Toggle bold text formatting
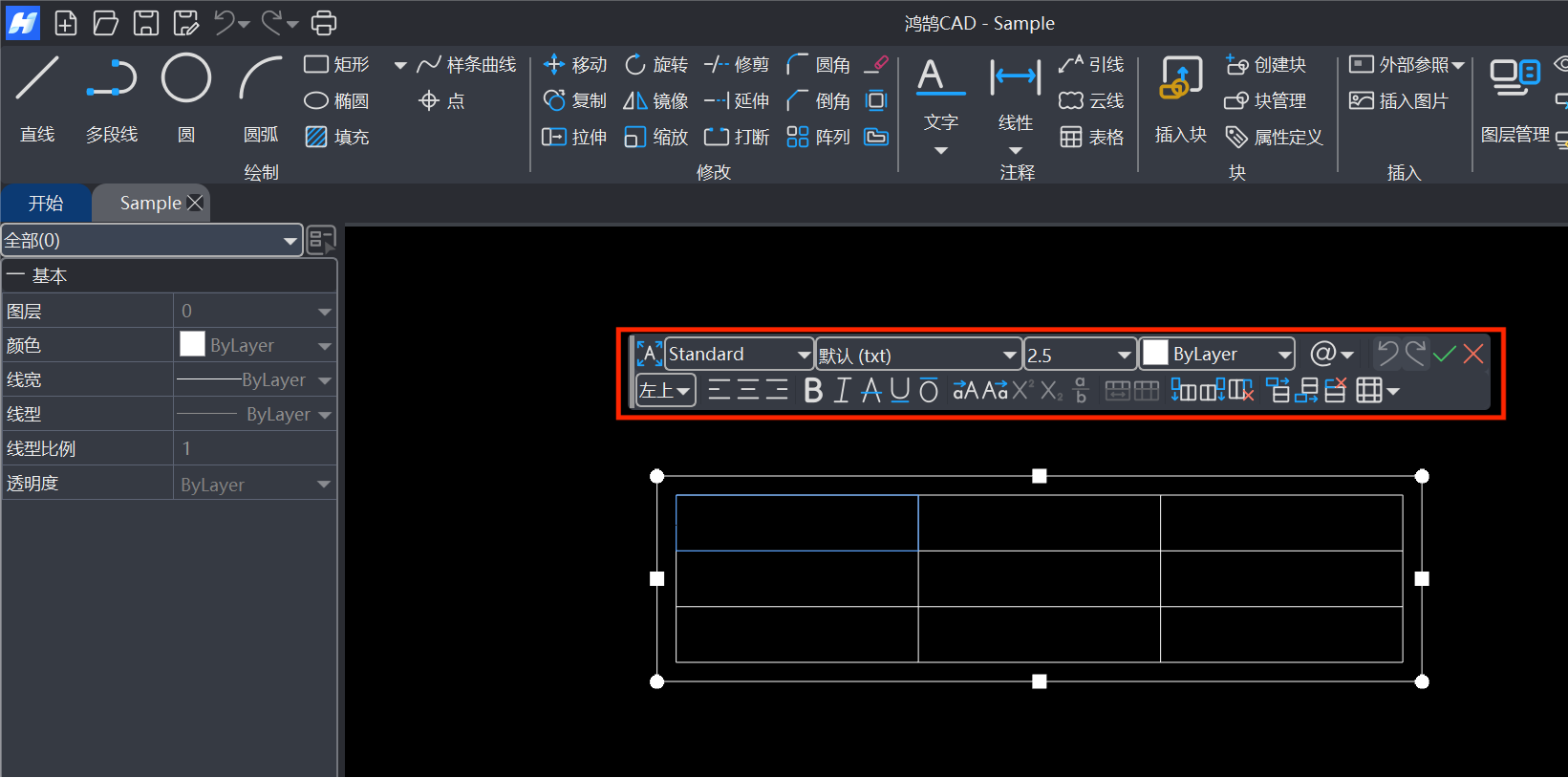The image size is (1568, 778). pos(813,390)
